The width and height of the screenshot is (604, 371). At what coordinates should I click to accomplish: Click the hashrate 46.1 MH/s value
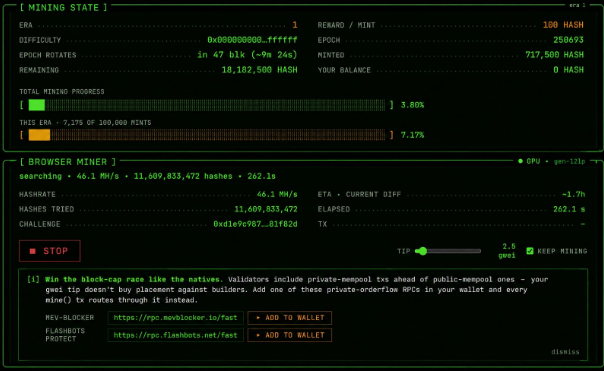click(x=277, y=195)
